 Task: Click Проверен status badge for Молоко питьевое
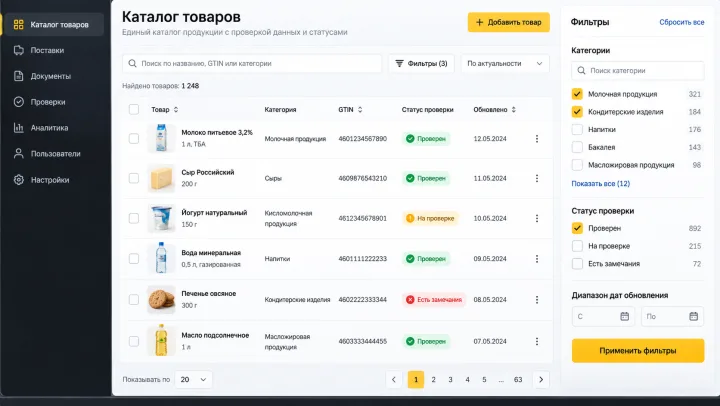click(x=426, y=139)
